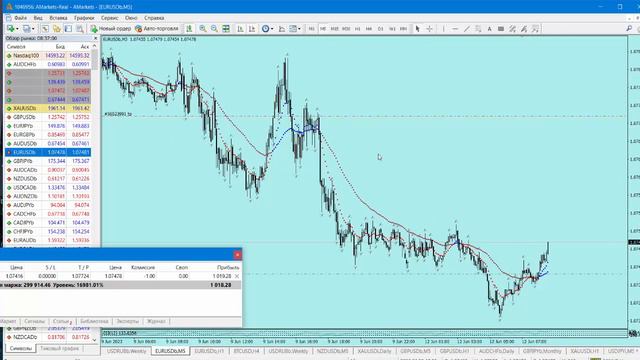
Task: Close the order with 1 019.28 profit
Action: coord(237,276)
